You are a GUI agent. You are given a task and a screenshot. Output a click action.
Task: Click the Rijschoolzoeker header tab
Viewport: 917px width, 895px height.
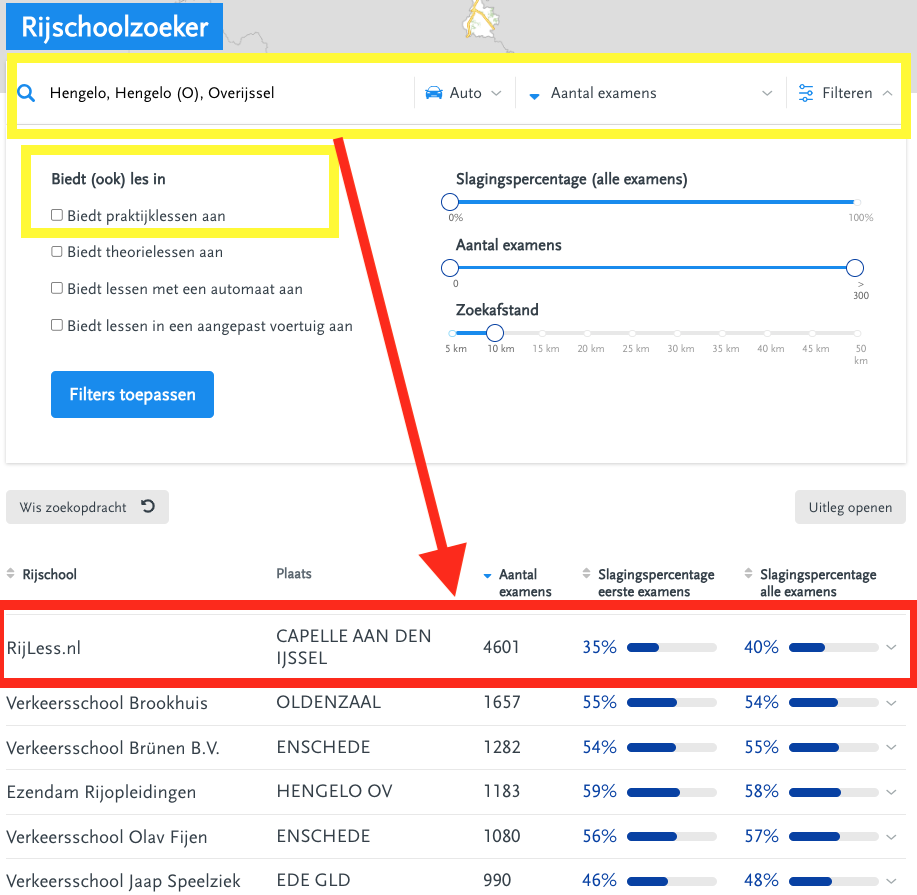[115, 27]
